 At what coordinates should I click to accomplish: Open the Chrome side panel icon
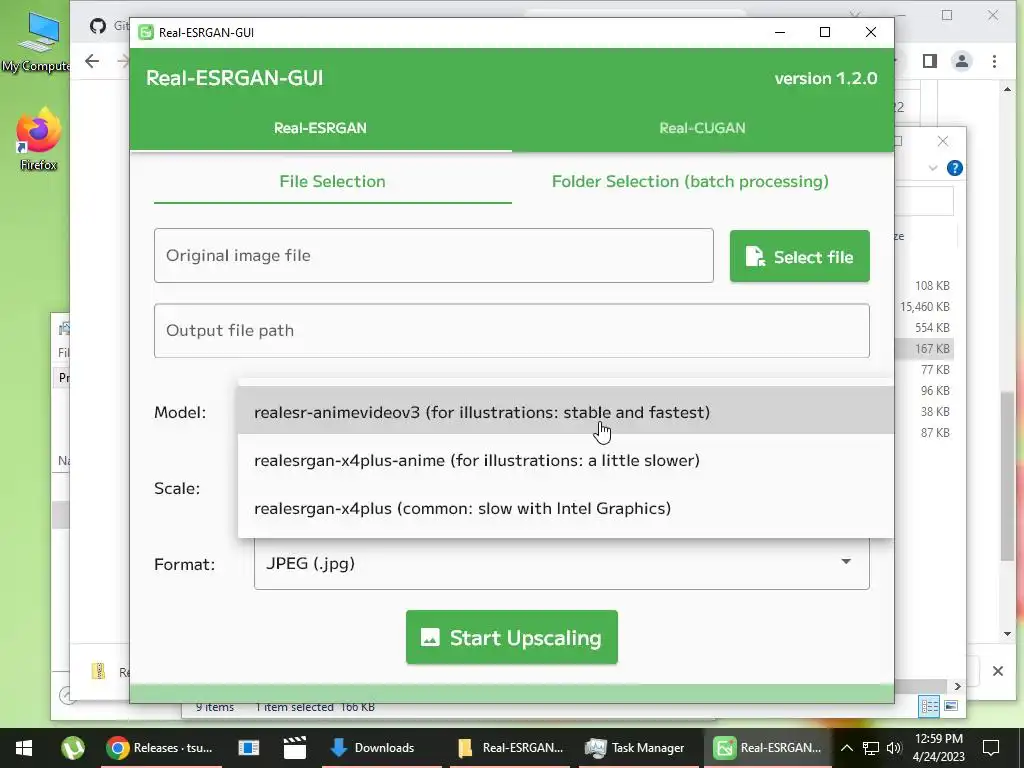929,61
